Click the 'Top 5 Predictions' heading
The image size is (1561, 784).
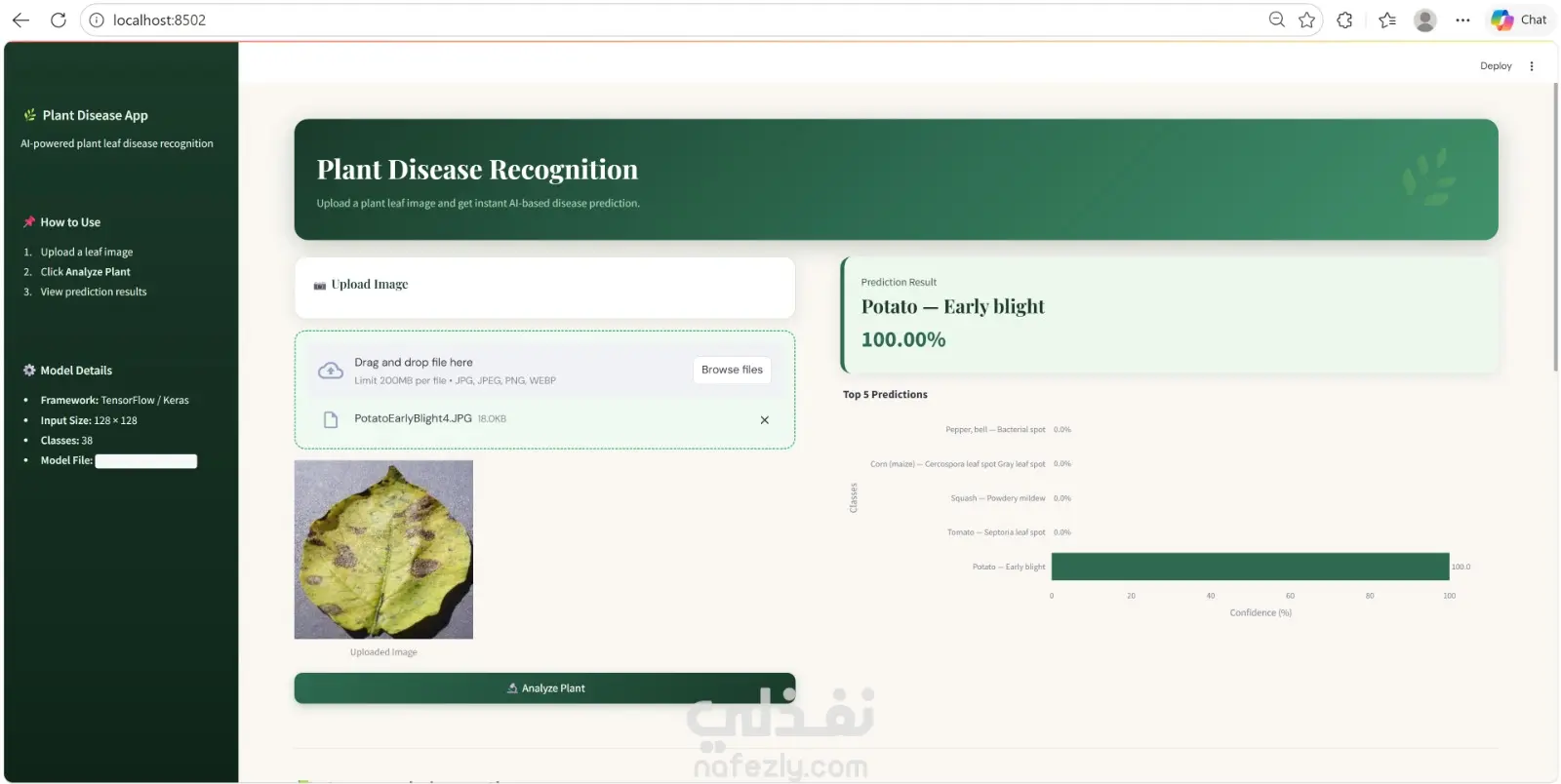coord(885,395)
